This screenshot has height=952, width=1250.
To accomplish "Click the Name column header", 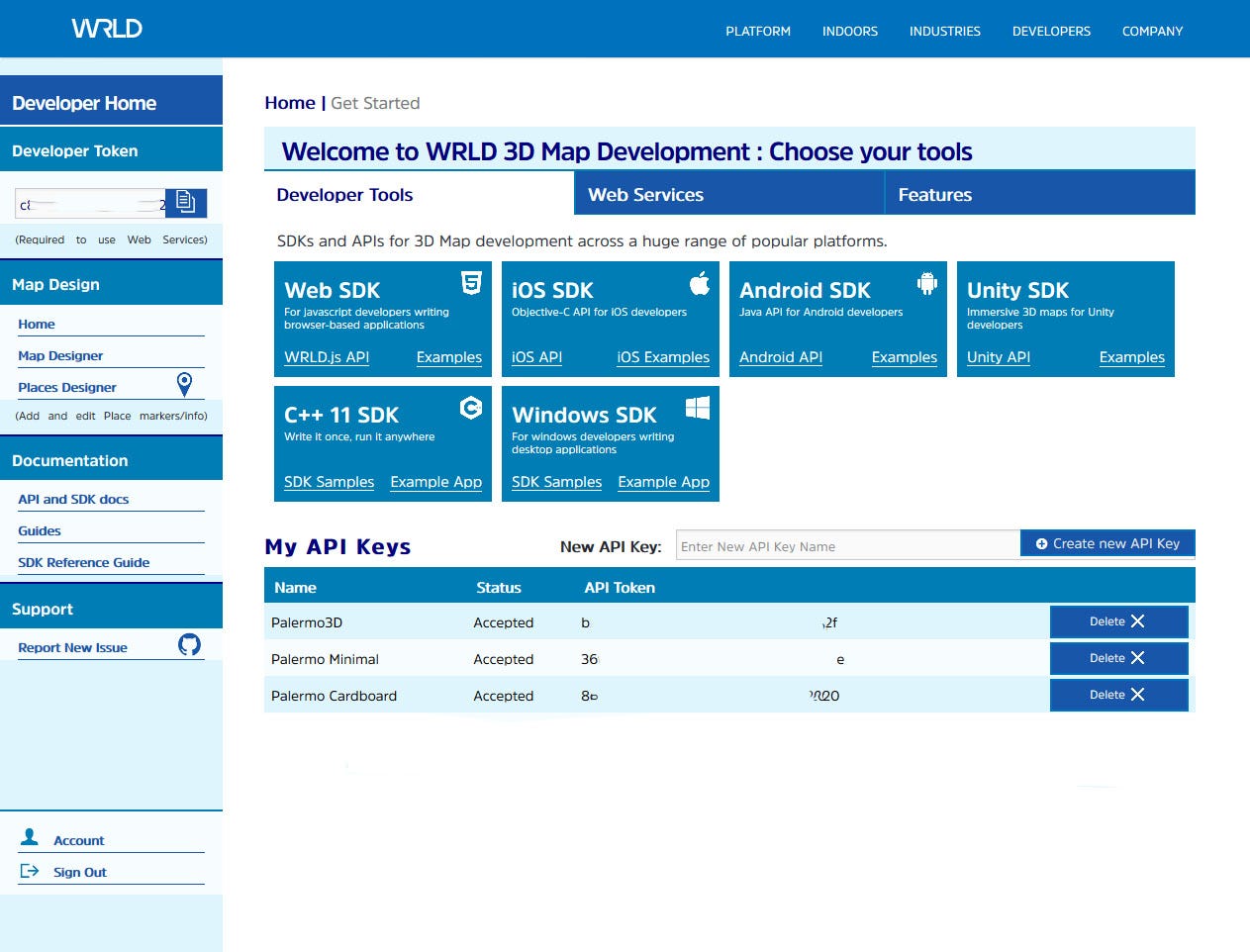I will [295, 588].
